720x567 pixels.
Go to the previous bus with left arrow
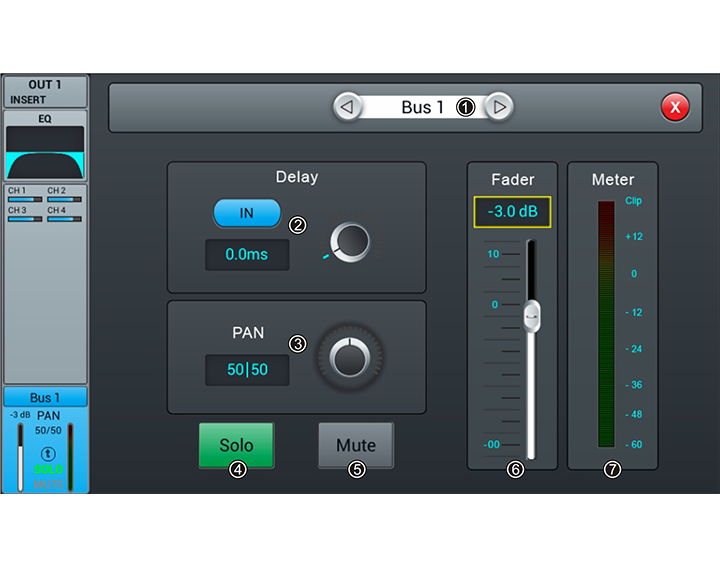click(347, 107)
